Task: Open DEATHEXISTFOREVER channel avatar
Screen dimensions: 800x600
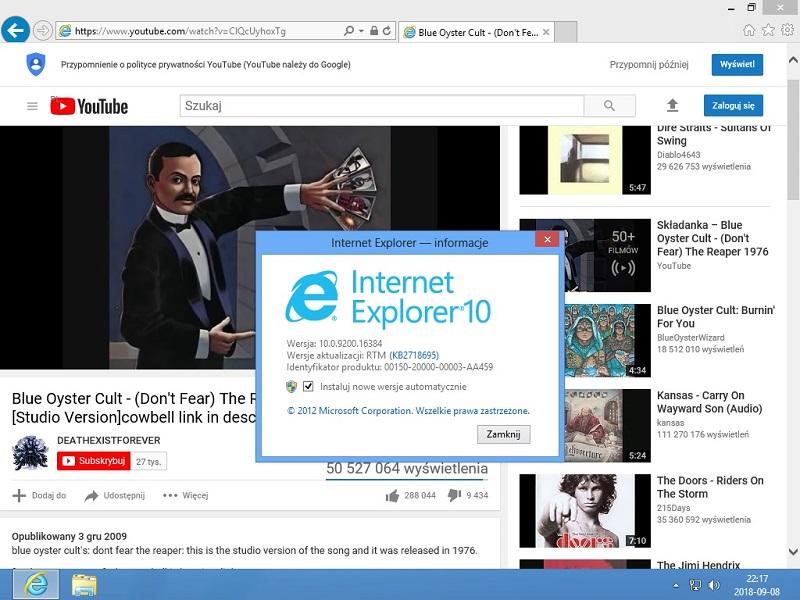Action: 30,453
